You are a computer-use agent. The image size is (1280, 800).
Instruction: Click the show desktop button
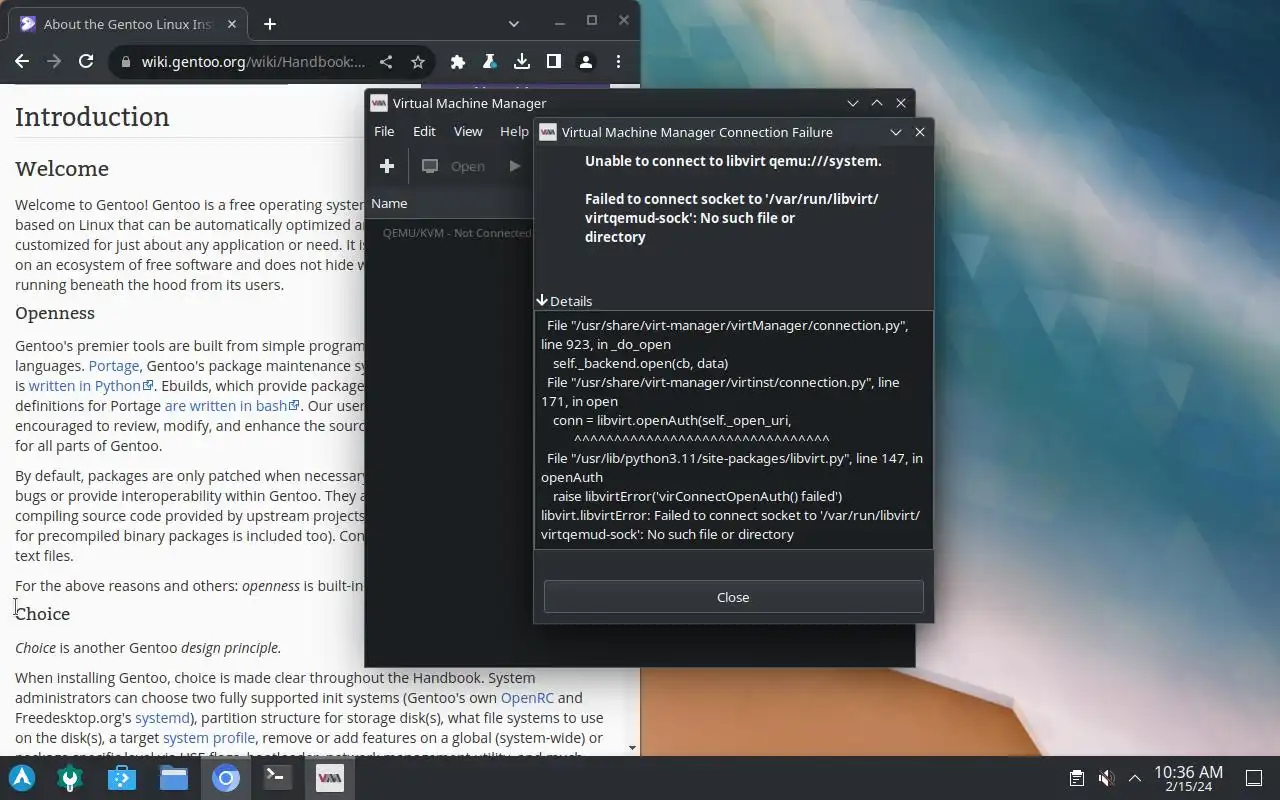pyautogui.click(x=1254, y=778)
